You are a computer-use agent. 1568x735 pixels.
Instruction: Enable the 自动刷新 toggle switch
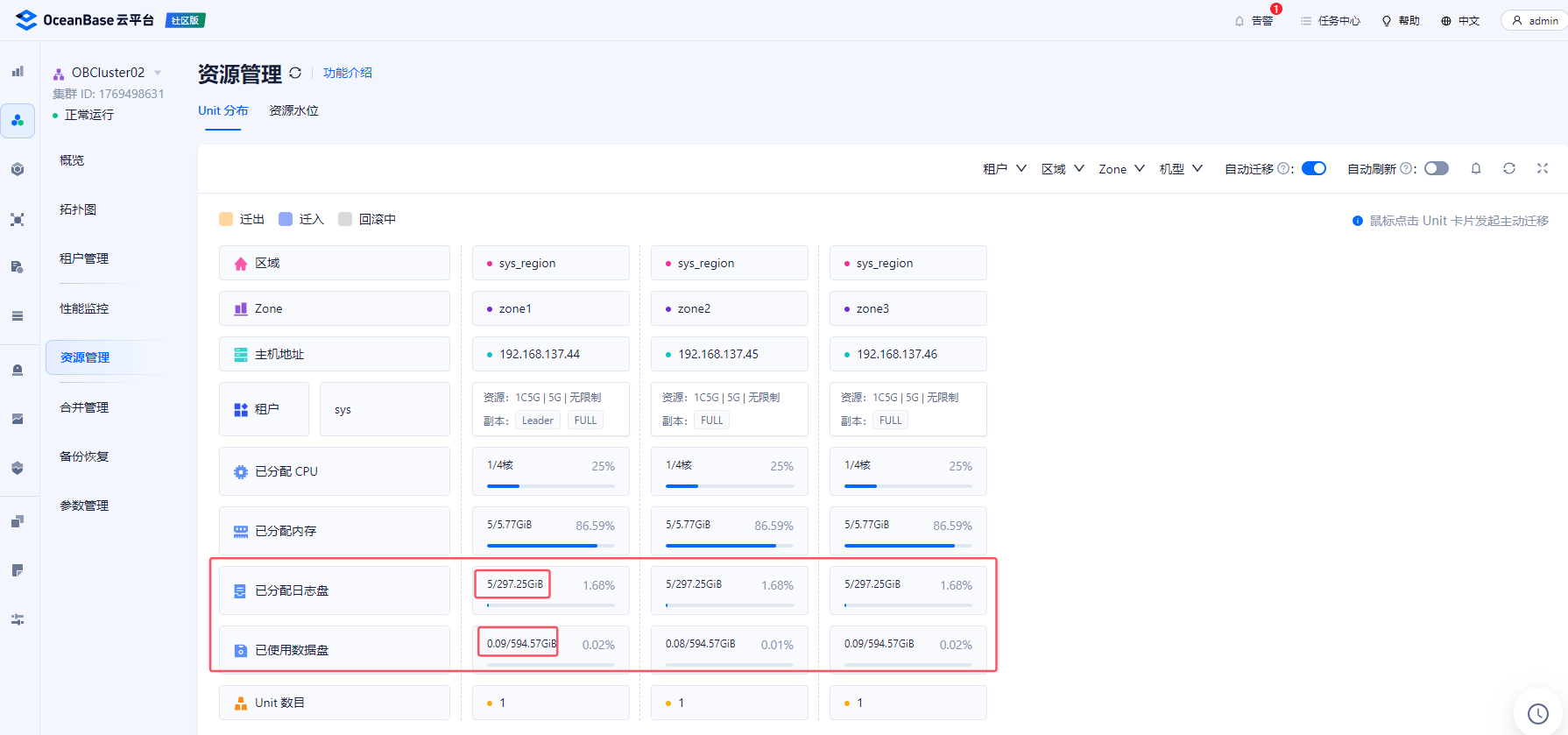pyautogui.click(x=1437, y=168)
